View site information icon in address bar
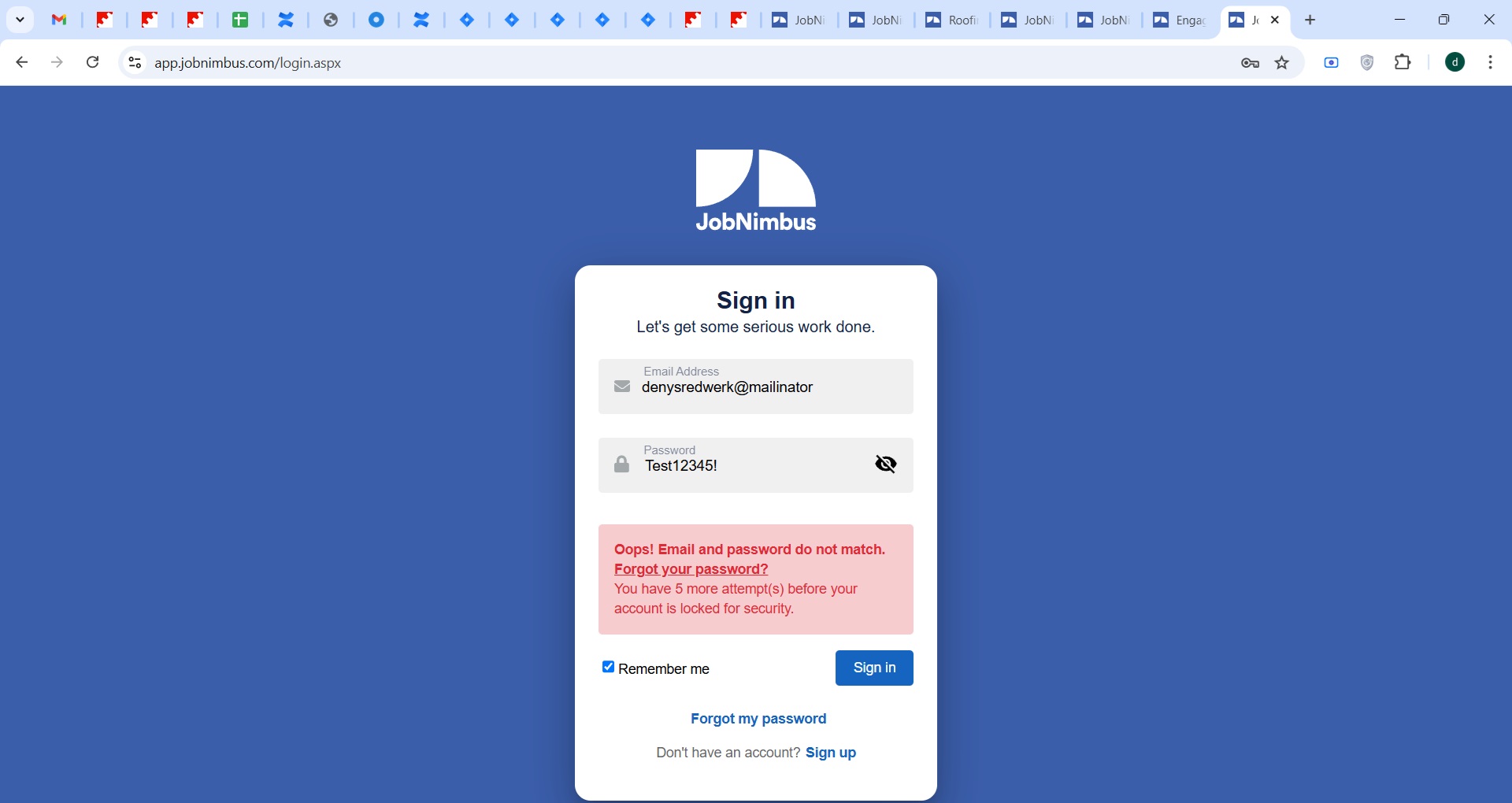This screenshot has width=1512, height=803. click(135, 62)
